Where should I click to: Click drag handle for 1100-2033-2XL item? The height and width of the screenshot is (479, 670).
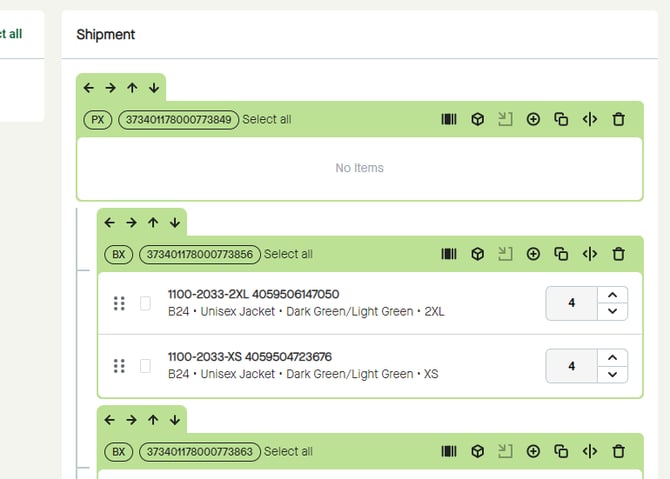coord(119,303)
